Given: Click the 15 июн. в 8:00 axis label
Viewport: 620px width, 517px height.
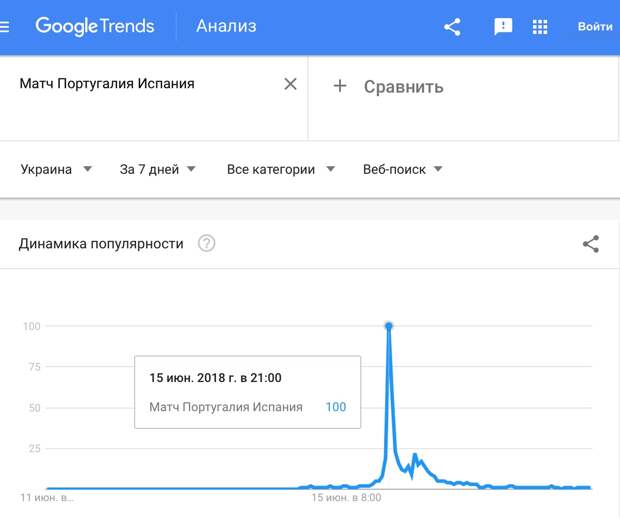Looking at the screenshot, I should click(x=346, y=498).
